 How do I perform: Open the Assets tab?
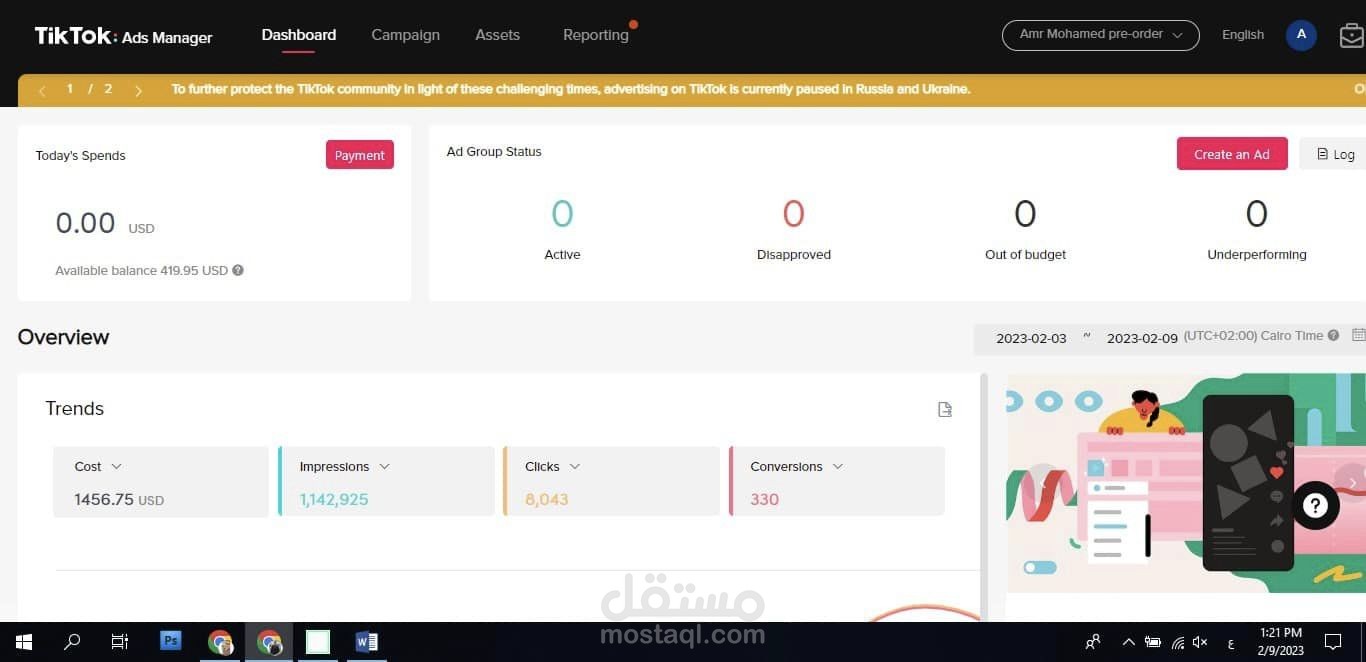pyautogui.click(x=497, y=35)
